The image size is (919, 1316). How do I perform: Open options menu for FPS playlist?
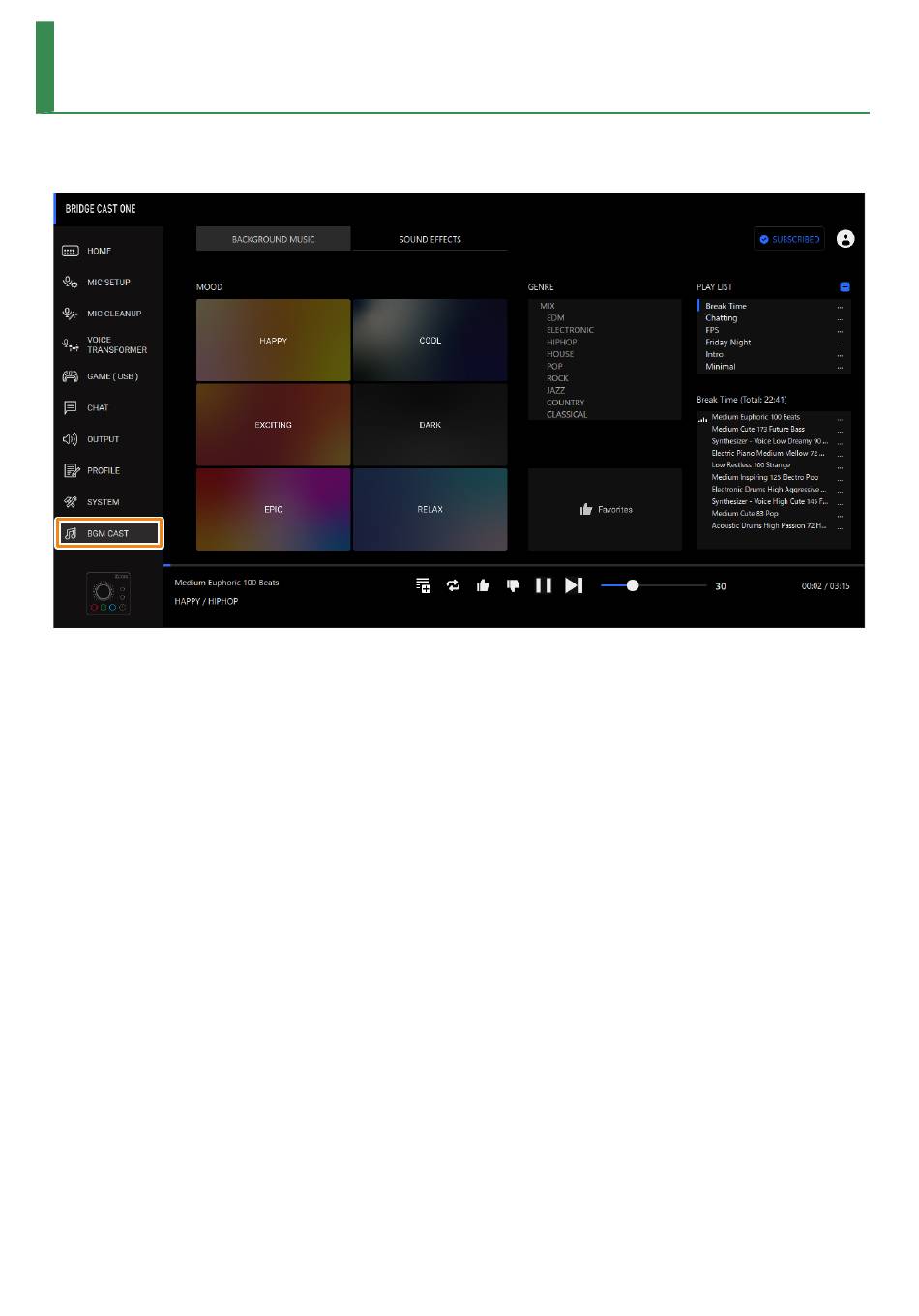tap(840, 331)
